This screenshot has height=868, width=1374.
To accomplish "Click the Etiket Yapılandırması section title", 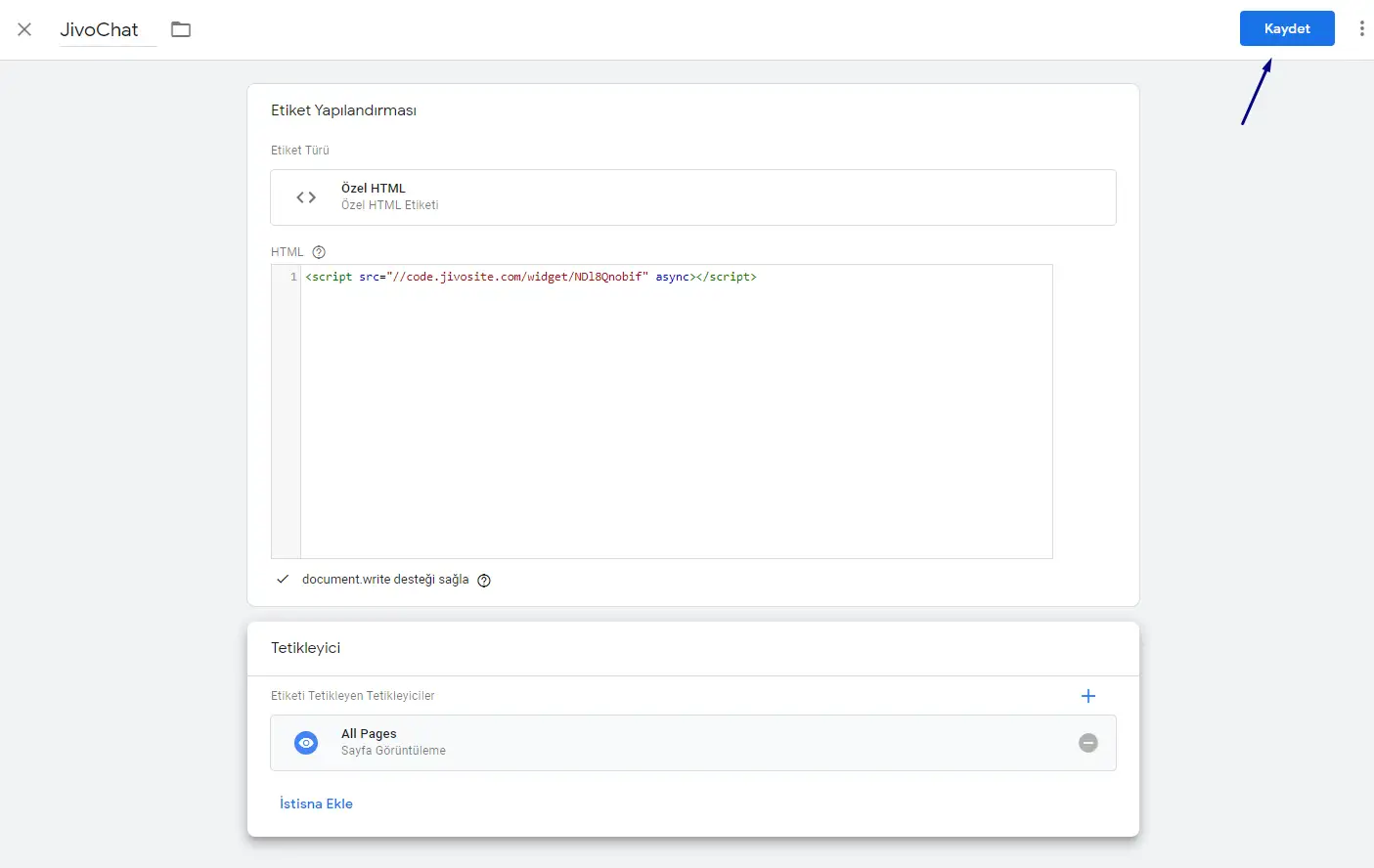I will click(x=343, y=110).
